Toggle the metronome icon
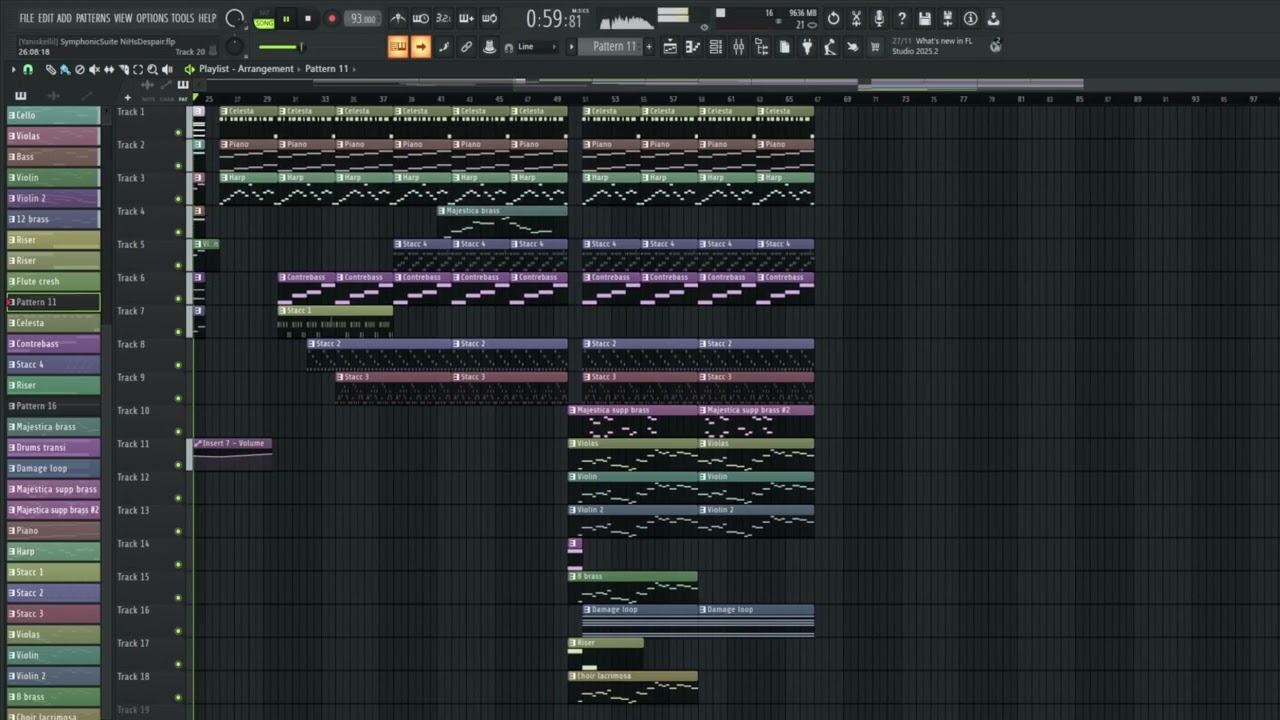Viewport: 1280px width, 720px height. (398, 18)
